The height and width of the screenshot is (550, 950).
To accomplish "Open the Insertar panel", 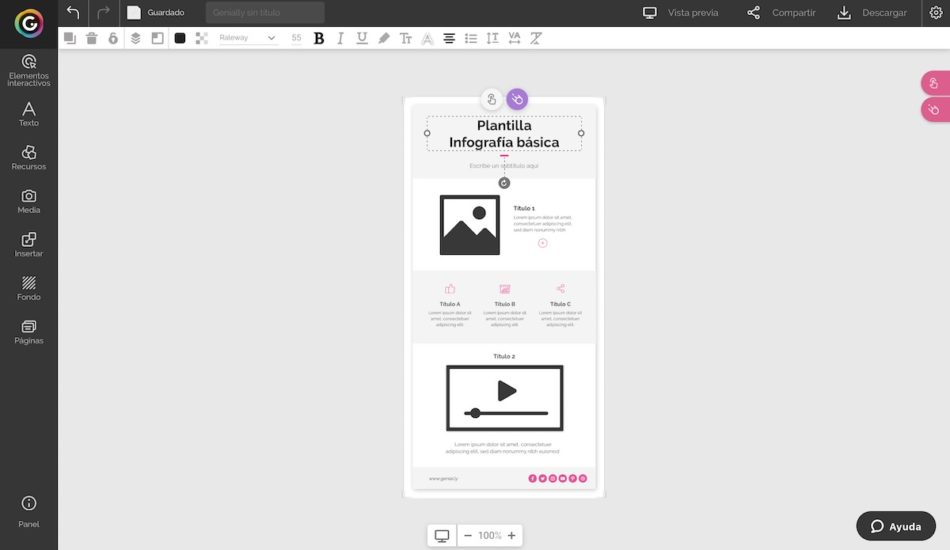I will pyautogui.click(x=29, y=244).
